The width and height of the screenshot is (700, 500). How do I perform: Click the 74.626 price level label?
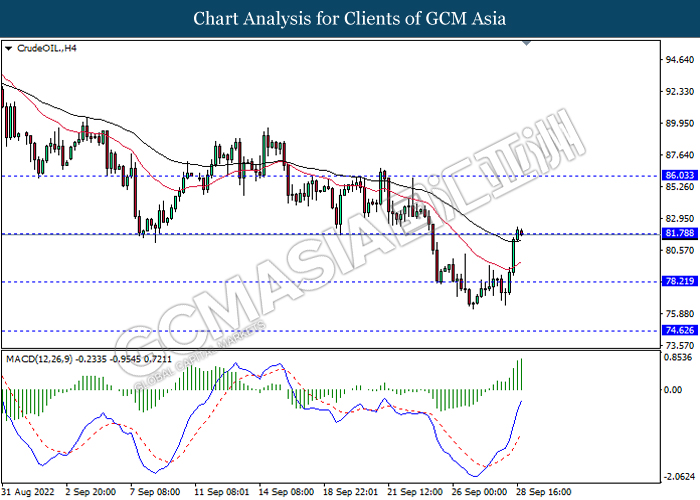(x=679, y=330)
